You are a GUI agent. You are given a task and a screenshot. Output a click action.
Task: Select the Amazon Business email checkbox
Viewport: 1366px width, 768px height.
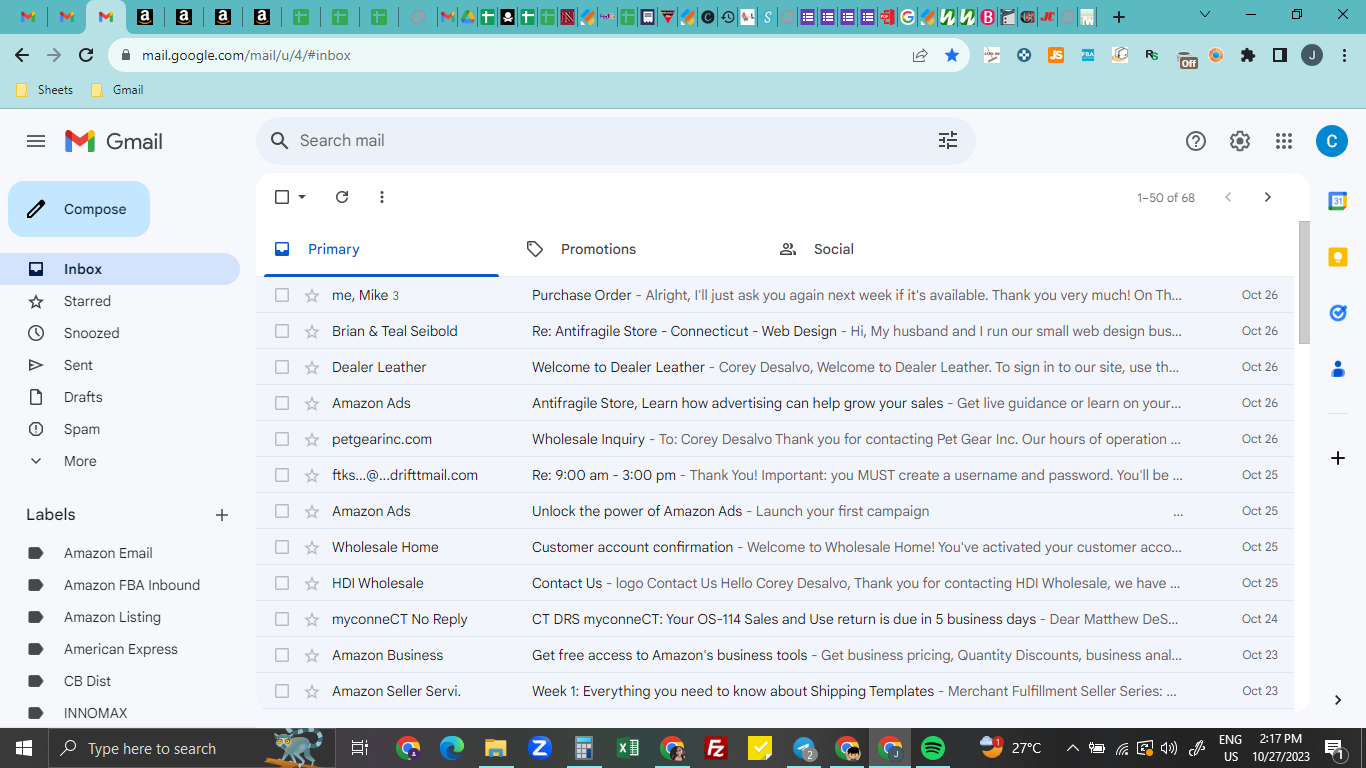tap(282, 655)
